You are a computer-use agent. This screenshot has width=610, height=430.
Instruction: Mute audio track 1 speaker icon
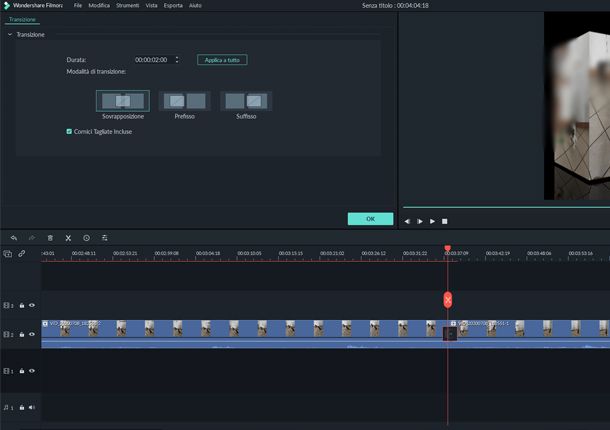[32, 407]
